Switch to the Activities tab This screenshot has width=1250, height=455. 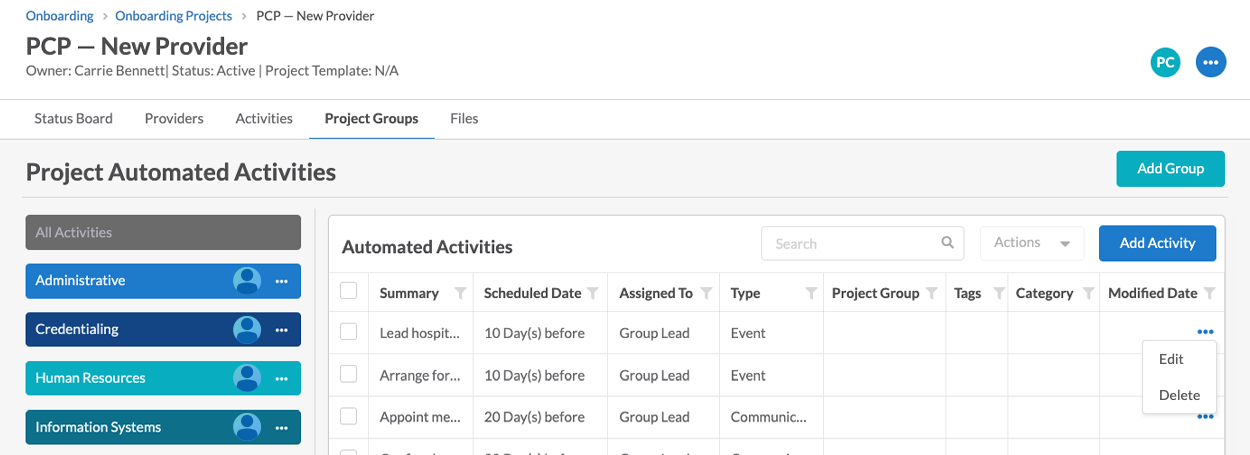[x=264, y=118]
